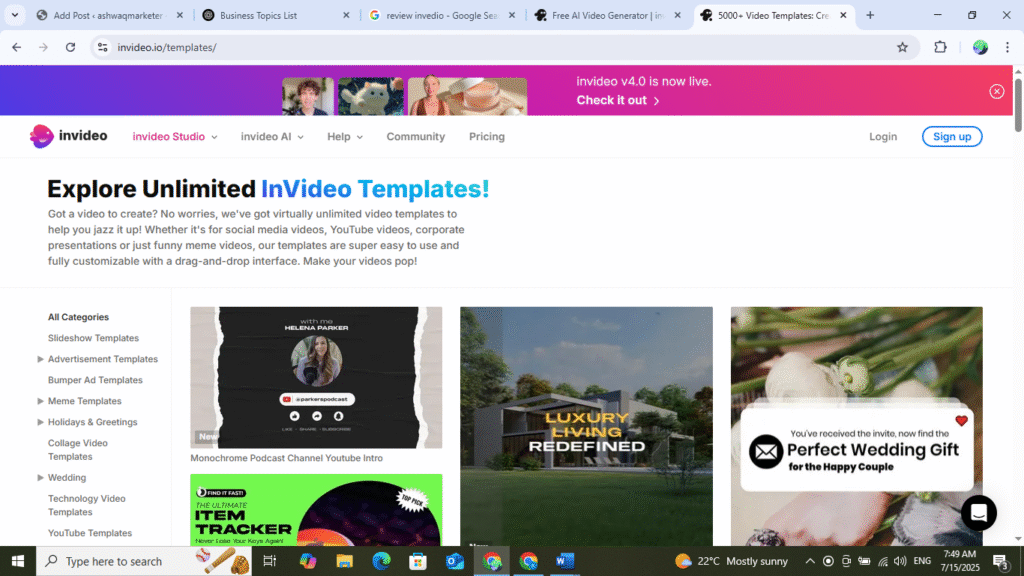Open Microsoft Word from the taskbar

coord(565,561)
